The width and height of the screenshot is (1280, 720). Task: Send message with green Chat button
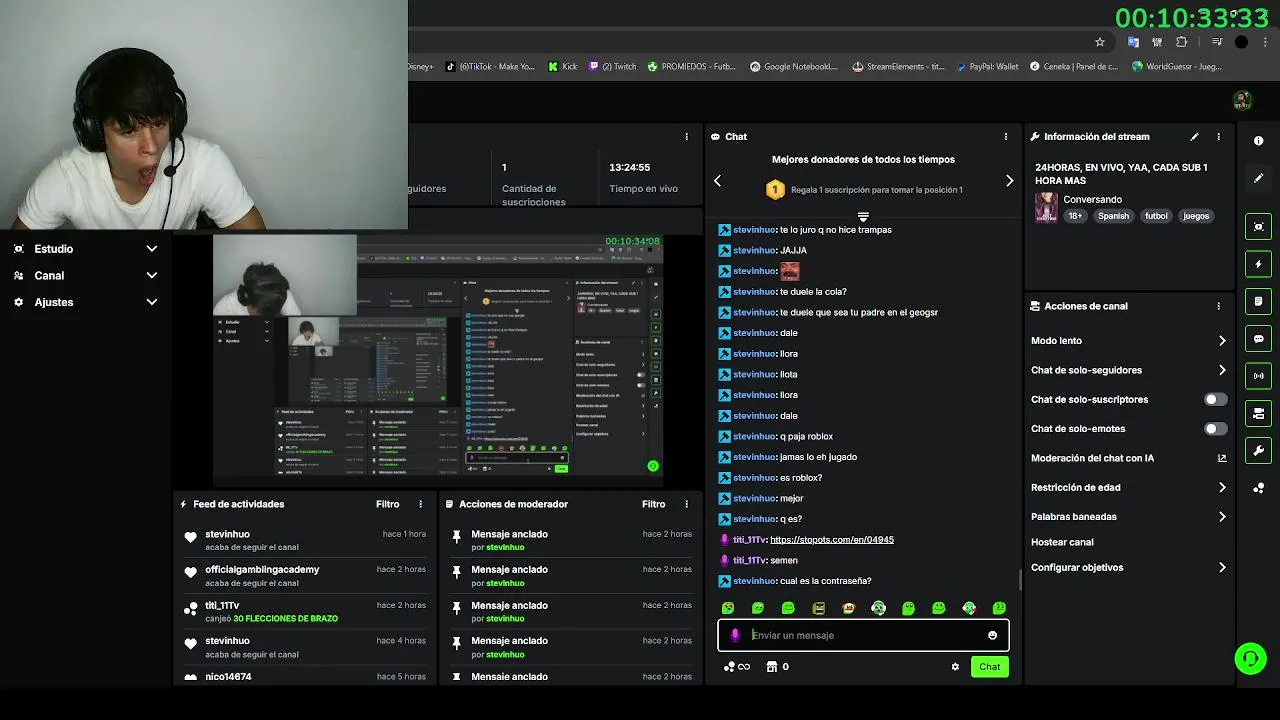989,667
